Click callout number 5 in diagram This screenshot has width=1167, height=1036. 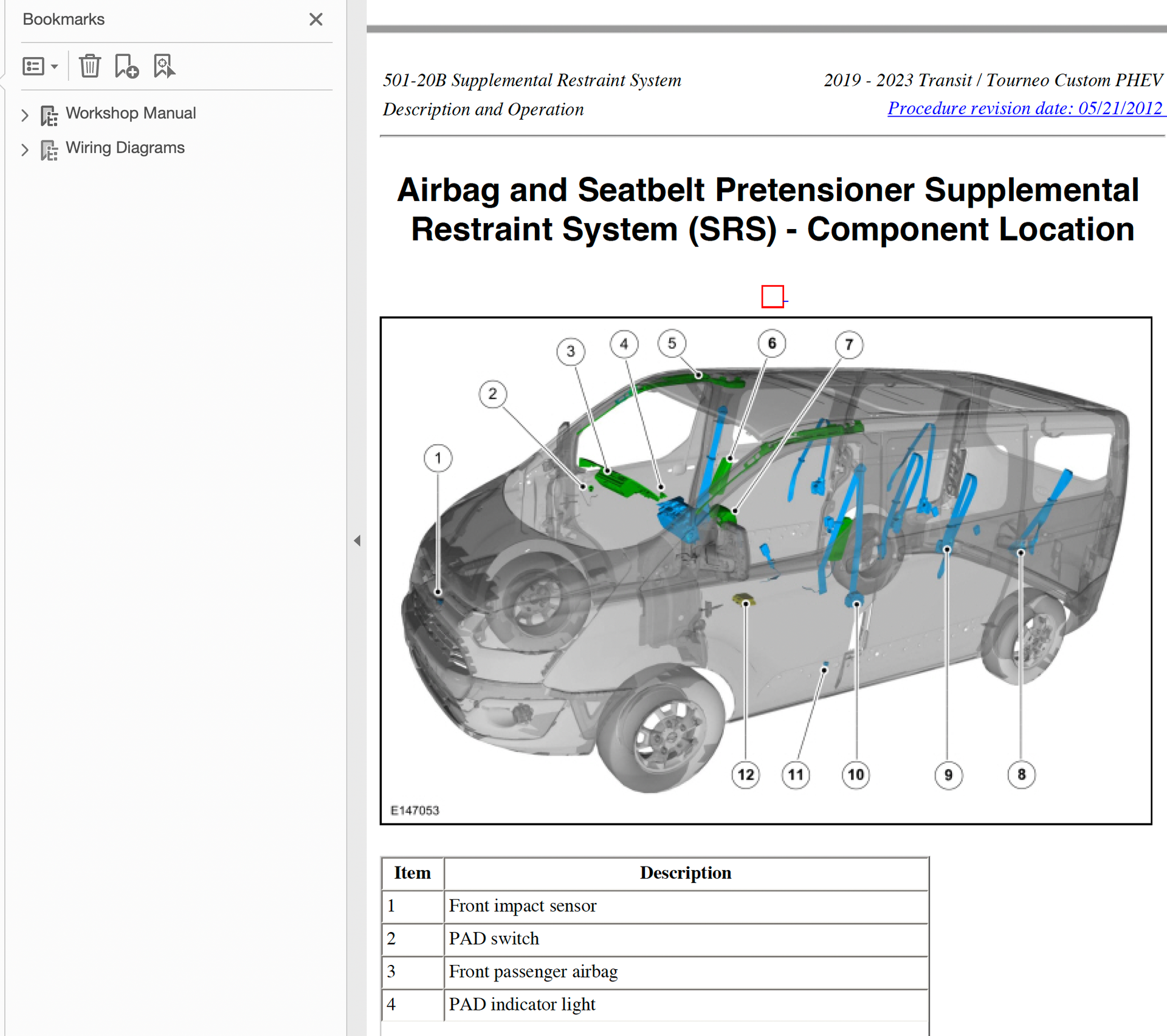[x=672, y=343]
